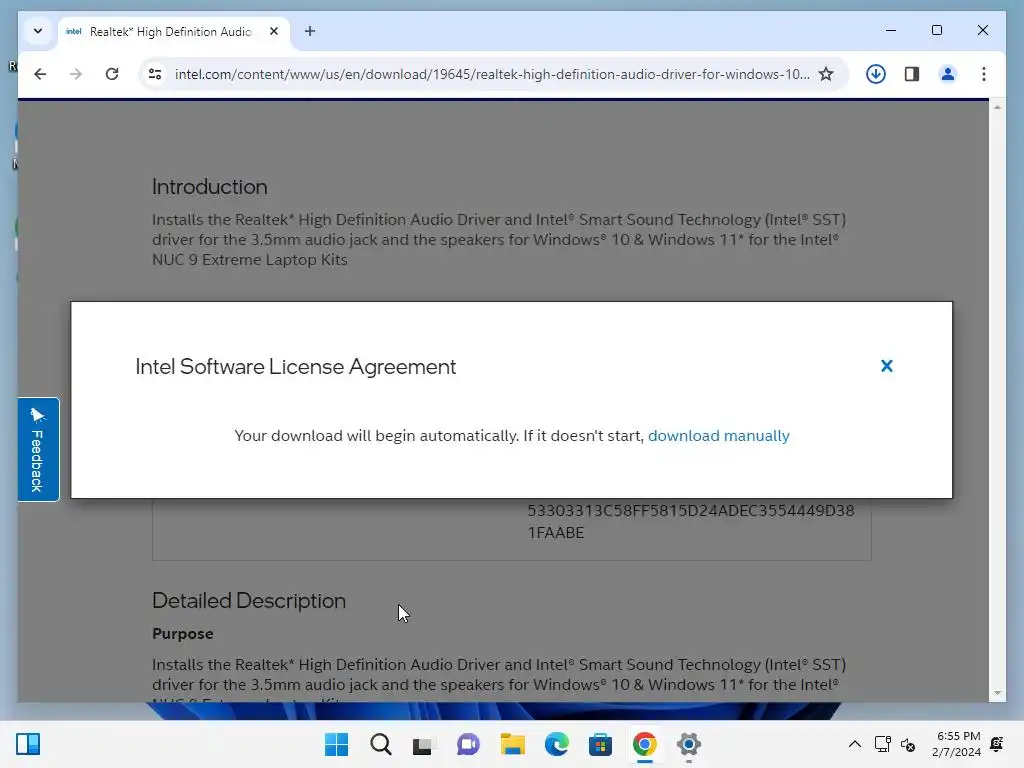Click the download manually link
This screenshot has height=768, width=1024.
click(718, 436)
